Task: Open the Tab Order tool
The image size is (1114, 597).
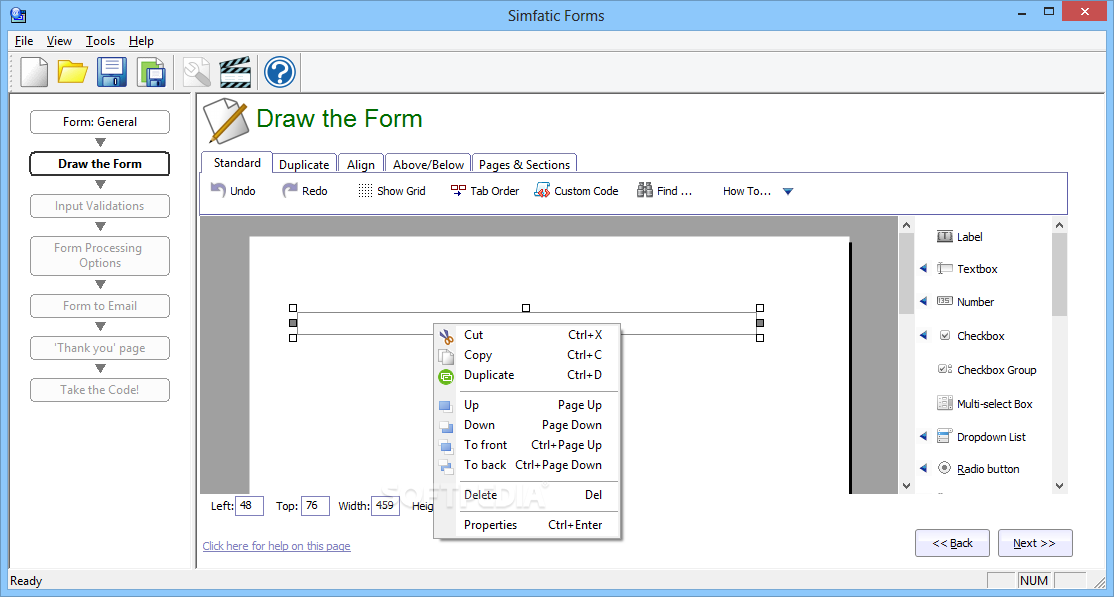Action: coord(485,190)
